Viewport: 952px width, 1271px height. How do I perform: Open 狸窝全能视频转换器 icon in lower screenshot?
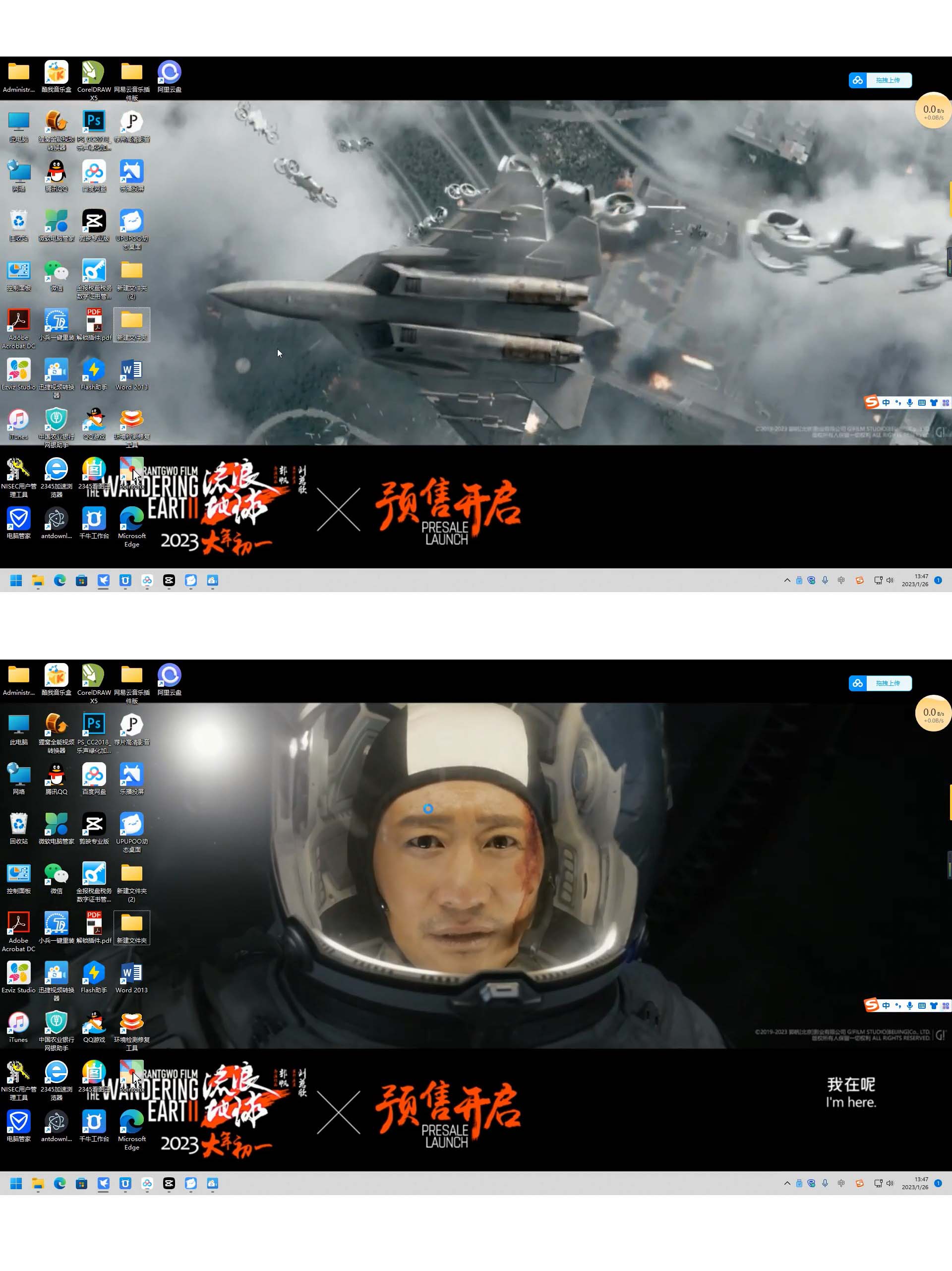tap(57, 733)
